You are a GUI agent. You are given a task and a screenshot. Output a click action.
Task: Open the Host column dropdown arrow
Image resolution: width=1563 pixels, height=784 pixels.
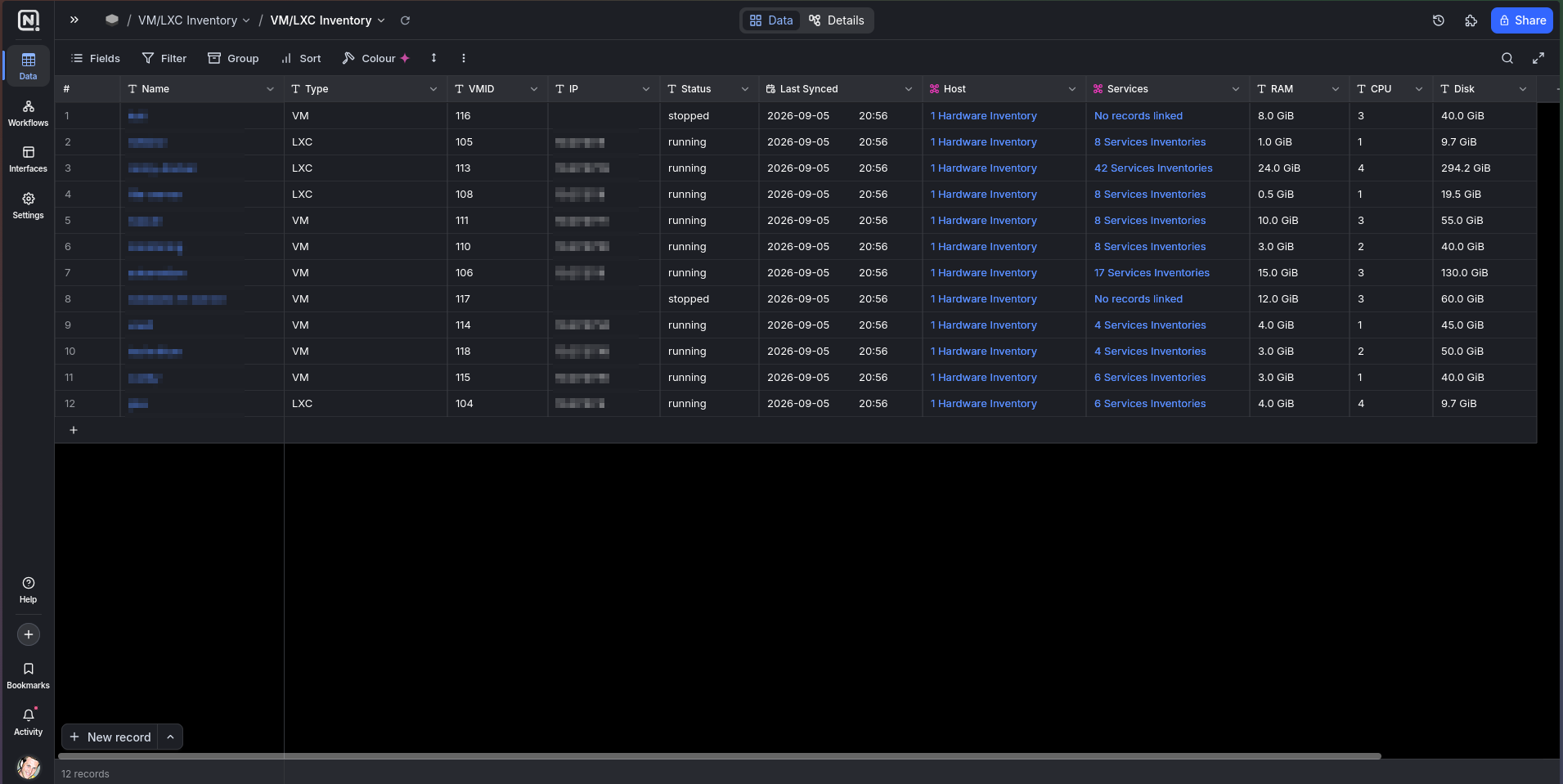coord(1072,89)
